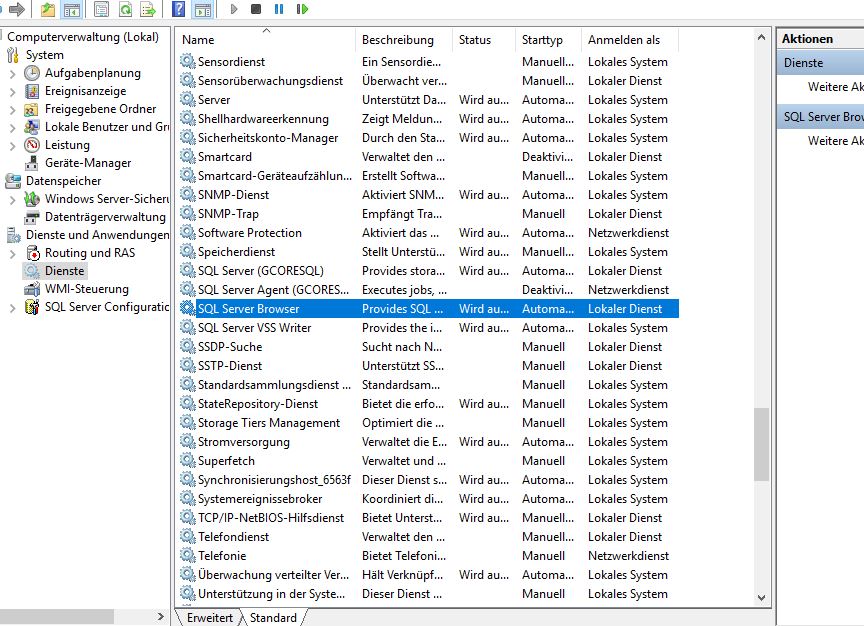
Task: Expand the Aufgabenplanung tree node
Action: pyautogui.click(x=12, y=73)
